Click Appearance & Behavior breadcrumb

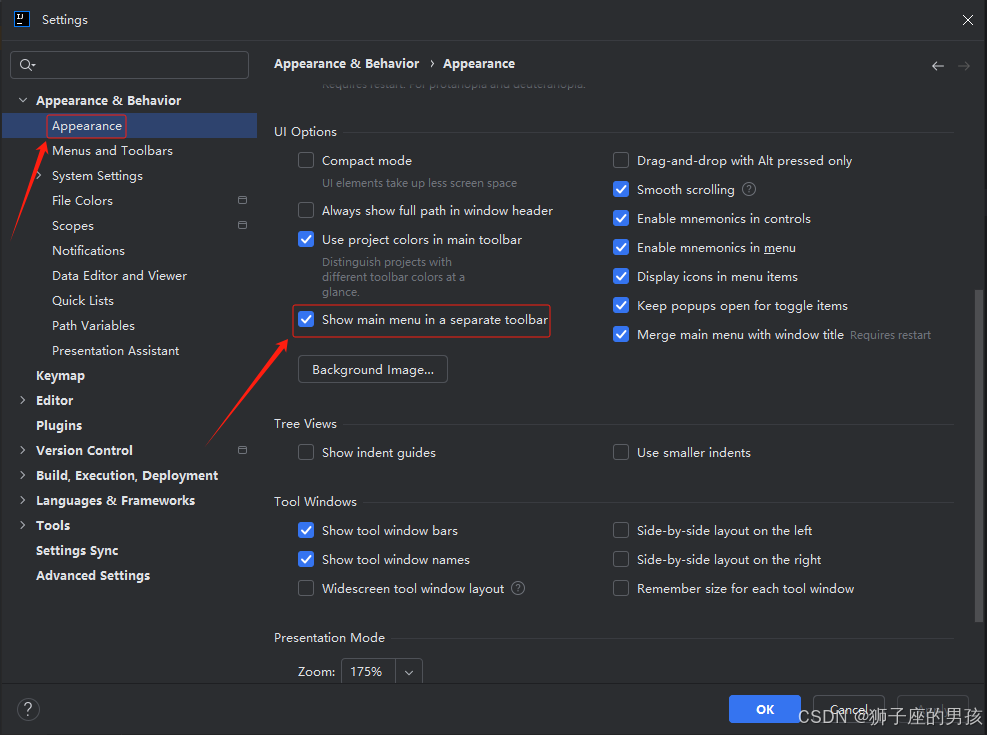point(346,64)
